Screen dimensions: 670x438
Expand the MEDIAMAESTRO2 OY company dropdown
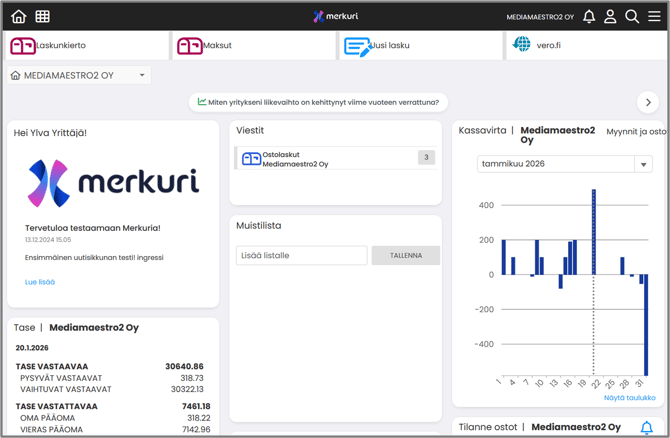78,75
